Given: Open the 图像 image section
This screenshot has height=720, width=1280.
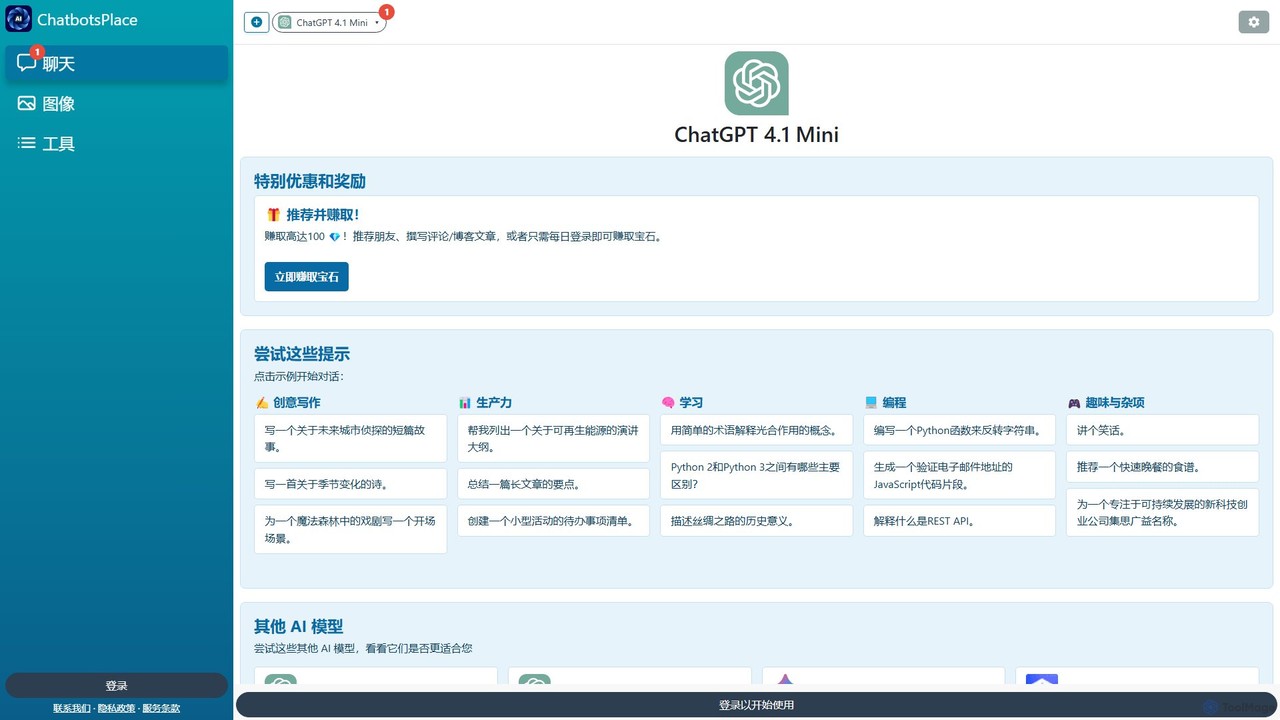Looking at the screenshot, I should [116, 104].
